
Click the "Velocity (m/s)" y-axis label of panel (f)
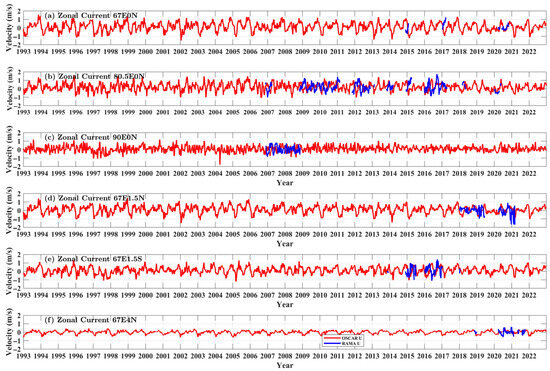pos(9,332)
